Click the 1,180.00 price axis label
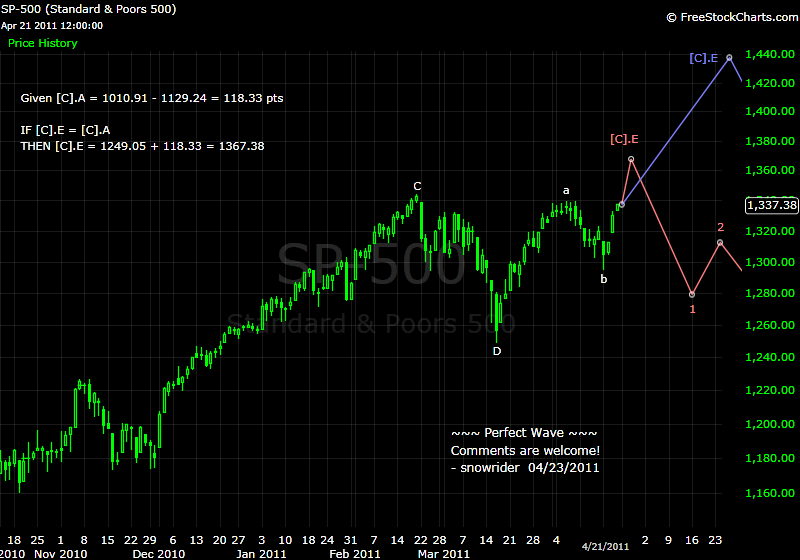 click(770, 458)
